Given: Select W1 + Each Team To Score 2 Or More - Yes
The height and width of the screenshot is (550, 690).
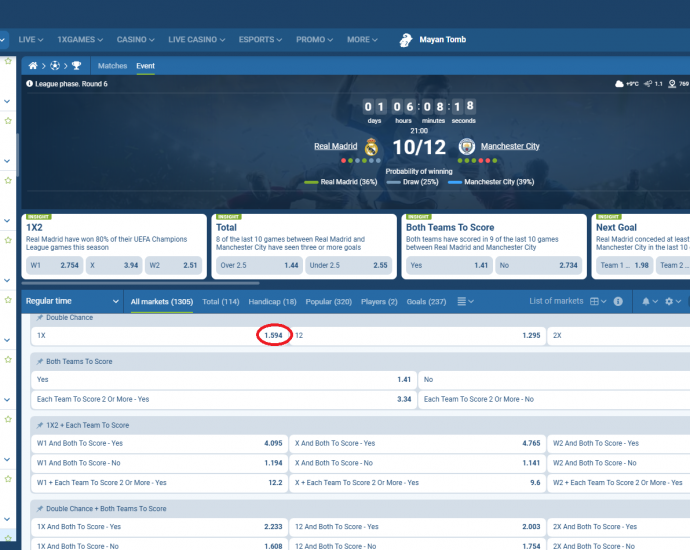Looking at the screenshot, I should 160,483.
